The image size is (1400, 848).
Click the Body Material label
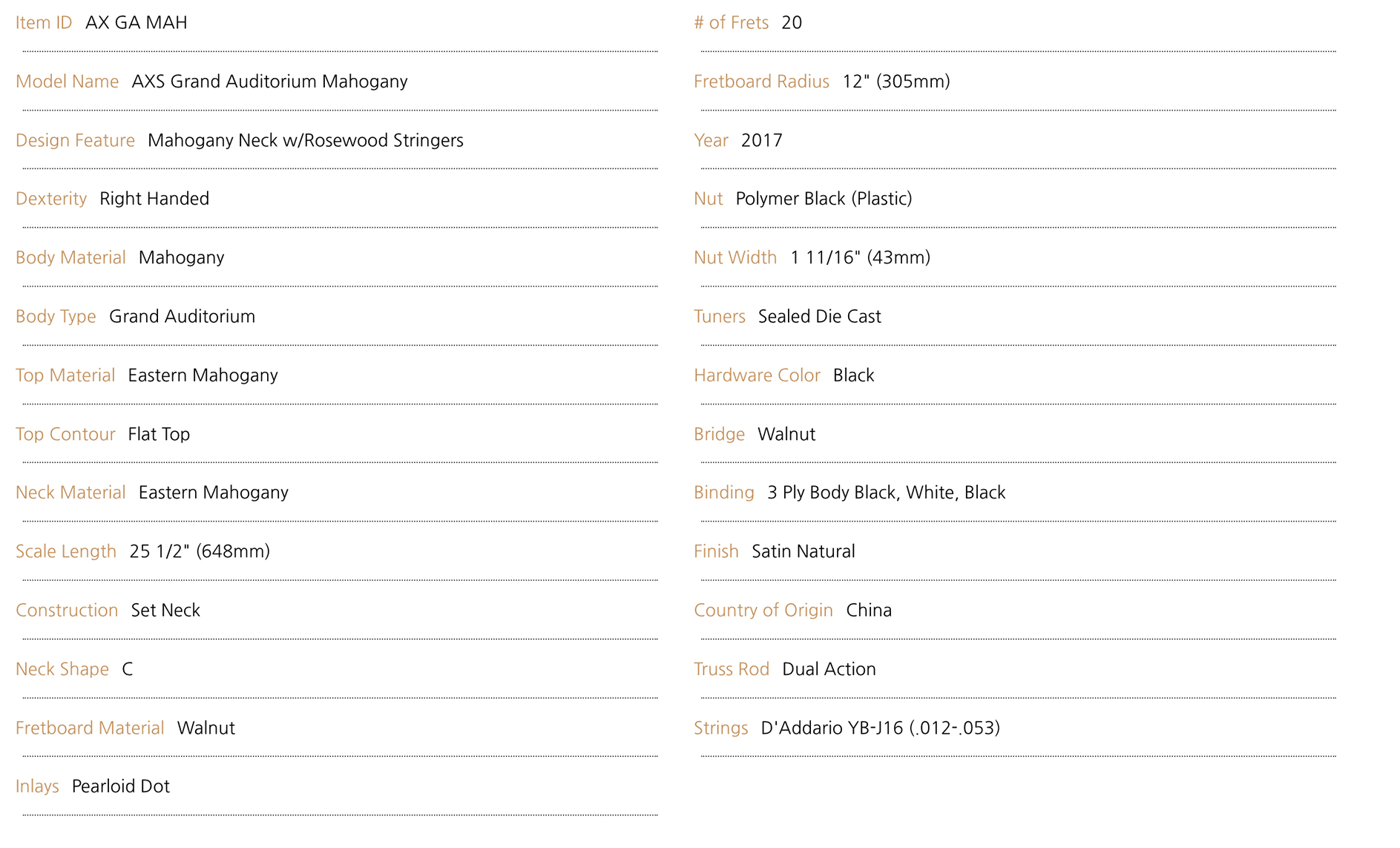pos(70,257)
